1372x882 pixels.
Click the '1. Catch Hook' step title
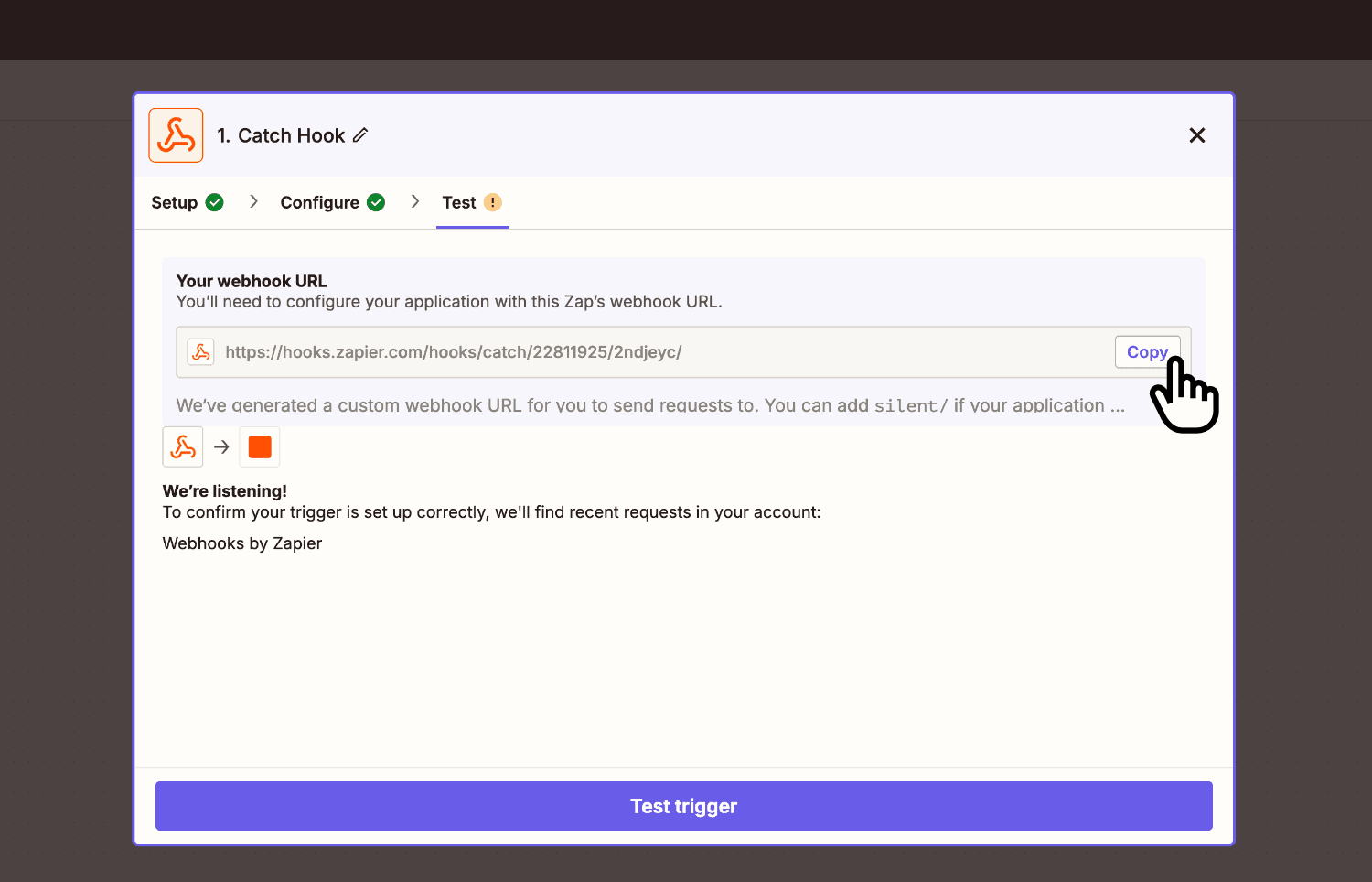click(x=281, y=135)
